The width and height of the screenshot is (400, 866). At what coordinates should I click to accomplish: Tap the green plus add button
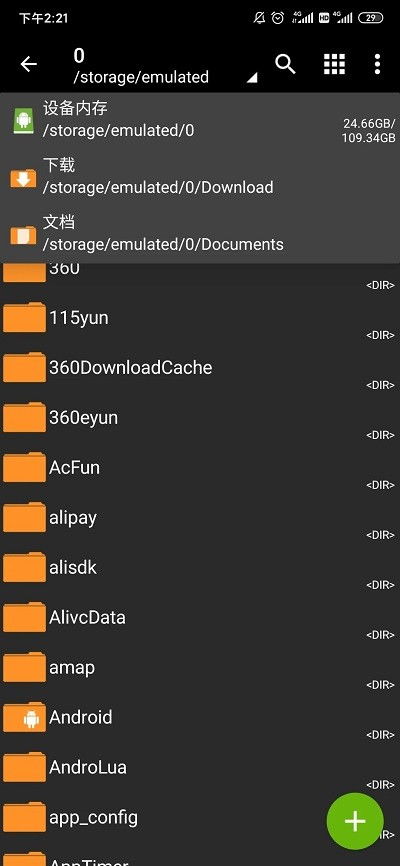click(355, 821)
